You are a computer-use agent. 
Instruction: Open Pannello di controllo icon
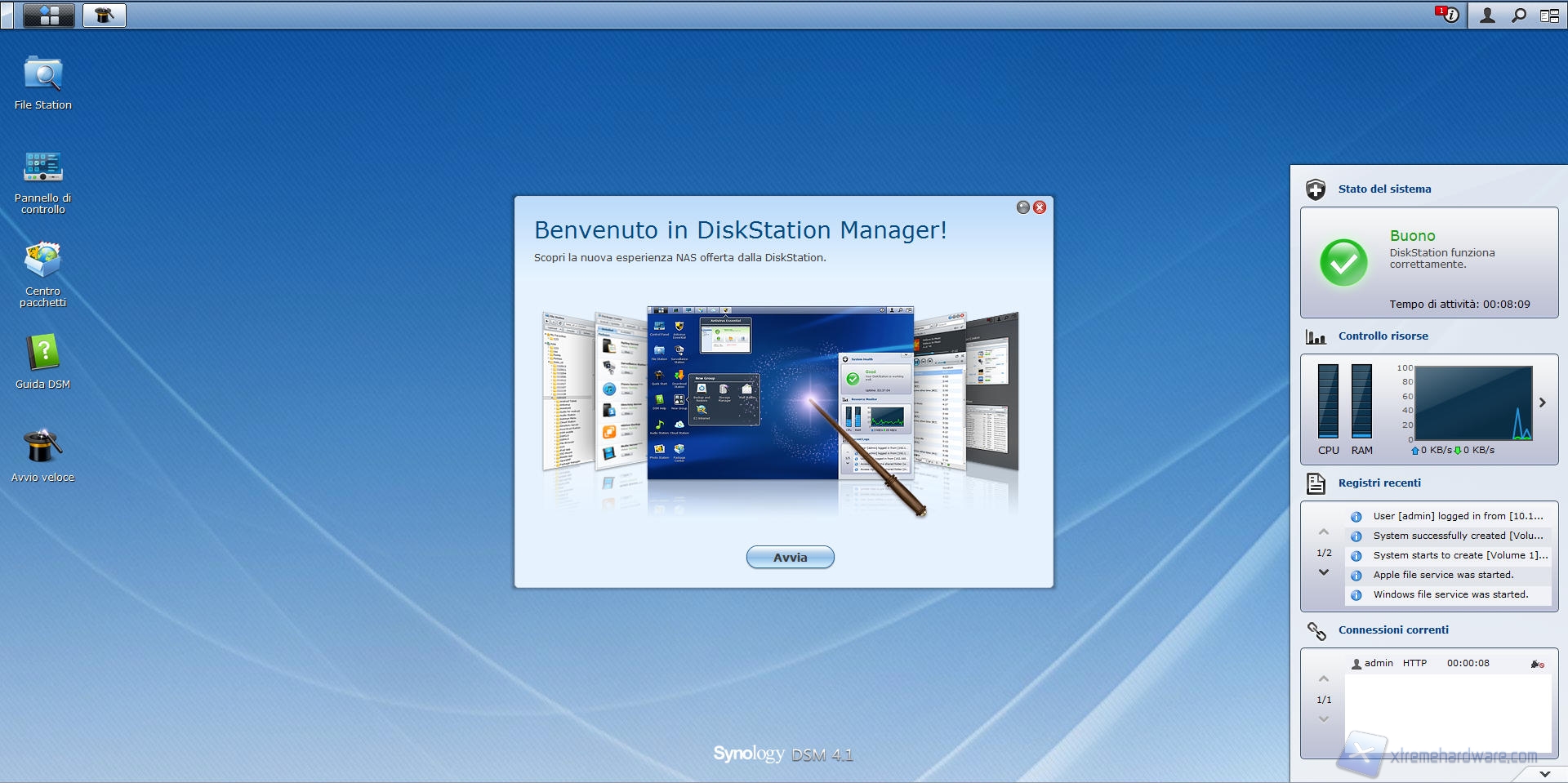coord(43,168)
